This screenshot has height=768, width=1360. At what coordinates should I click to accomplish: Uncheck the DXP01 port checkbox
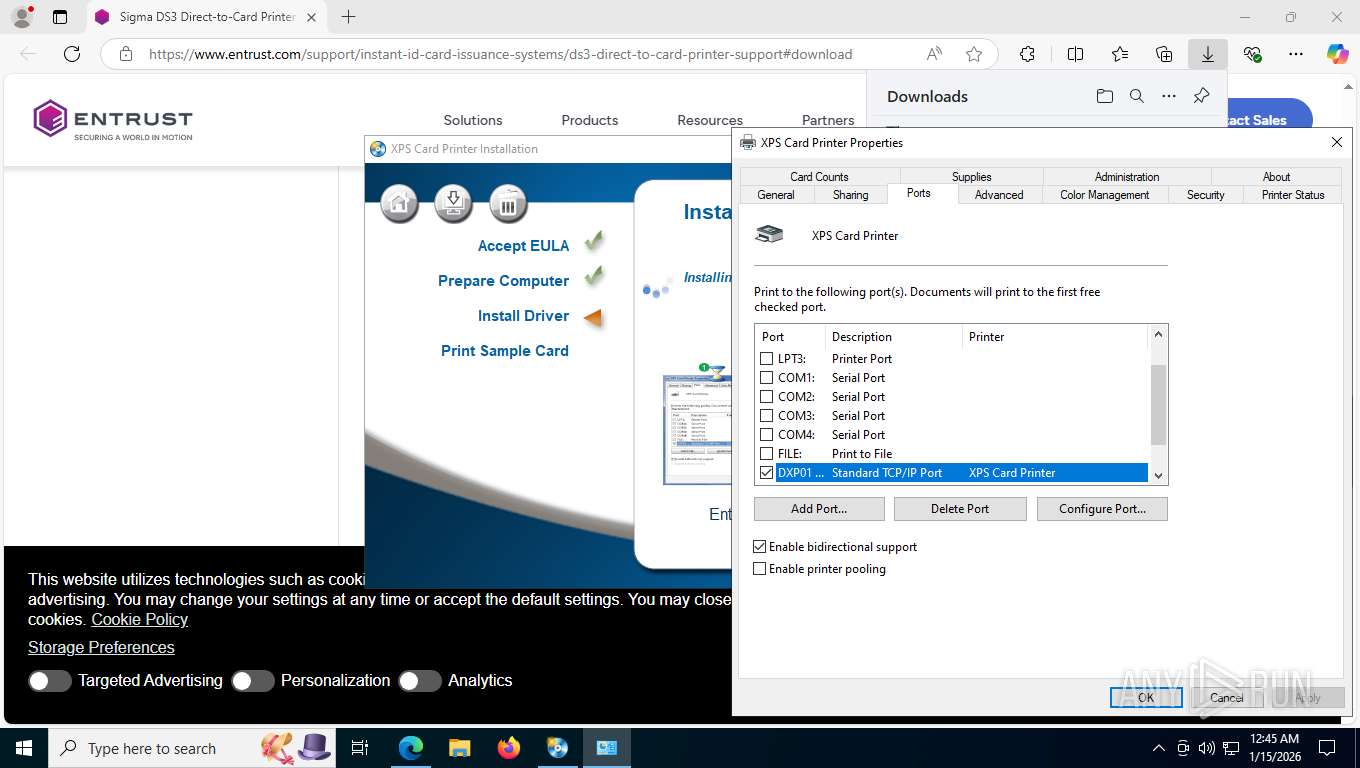tap(767, 472)
